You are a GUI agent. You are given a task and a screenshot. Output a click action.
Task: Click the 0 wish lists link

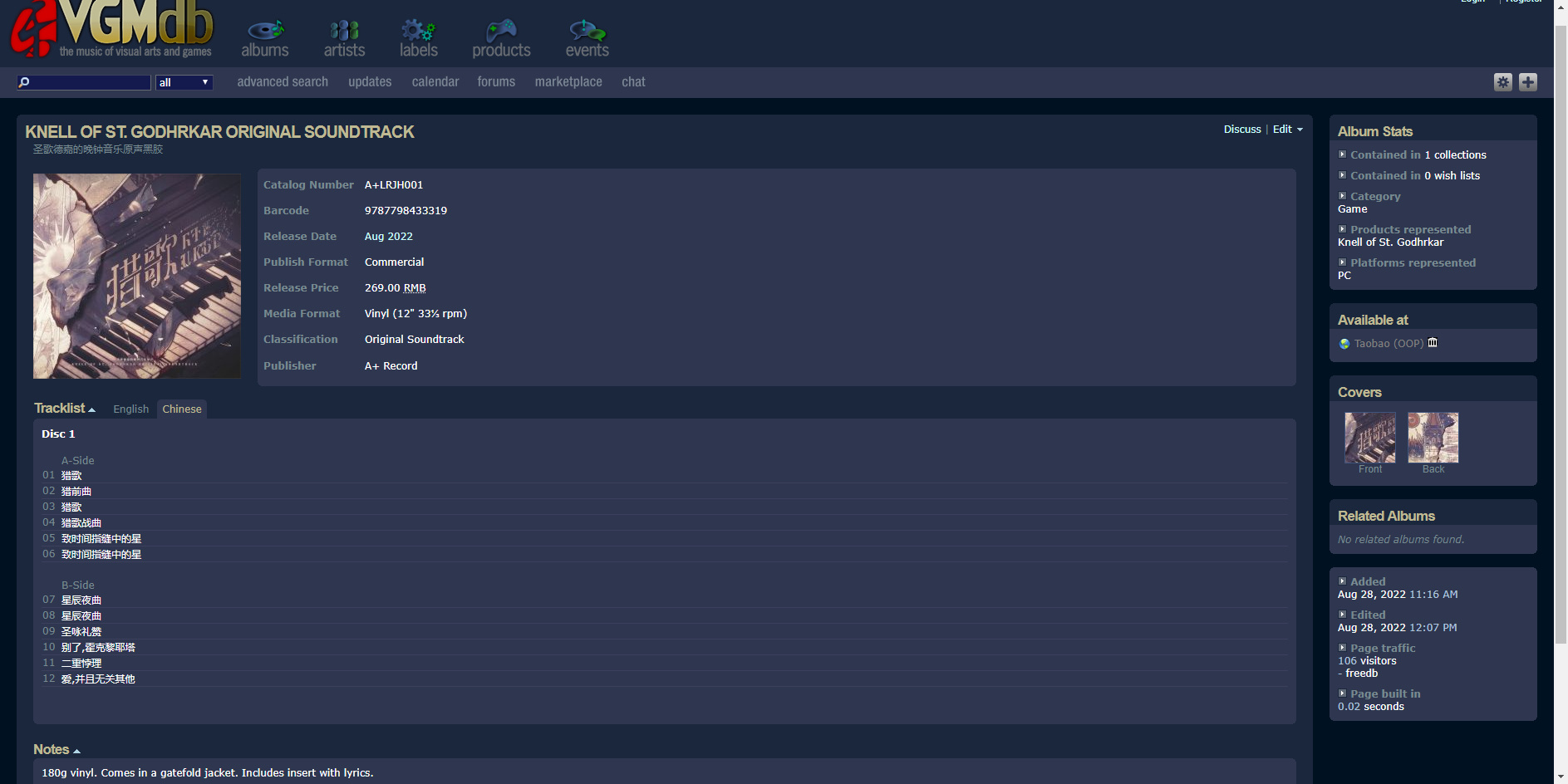[1452, 176]
